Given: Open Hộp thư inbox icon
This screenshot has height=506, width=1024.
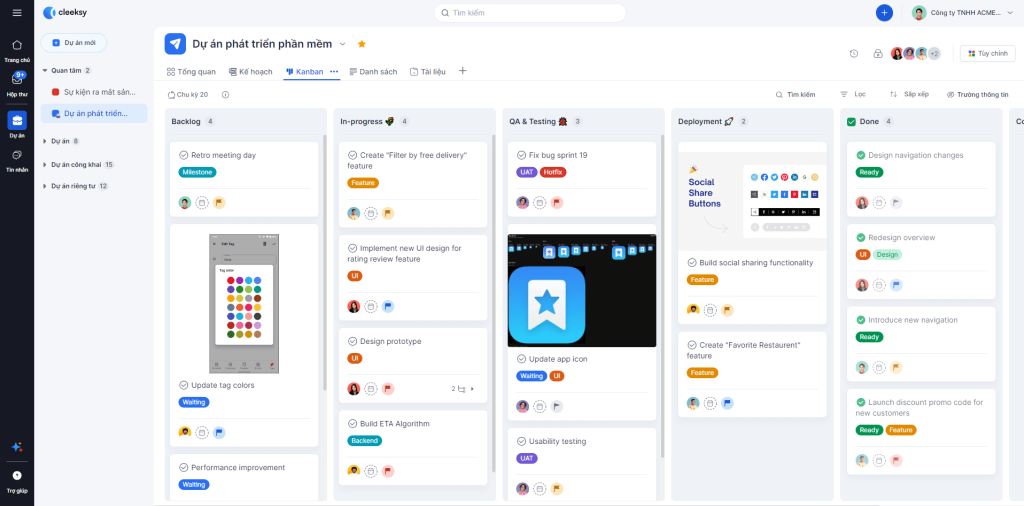Looking at the screenshot, I should point(17,80).
